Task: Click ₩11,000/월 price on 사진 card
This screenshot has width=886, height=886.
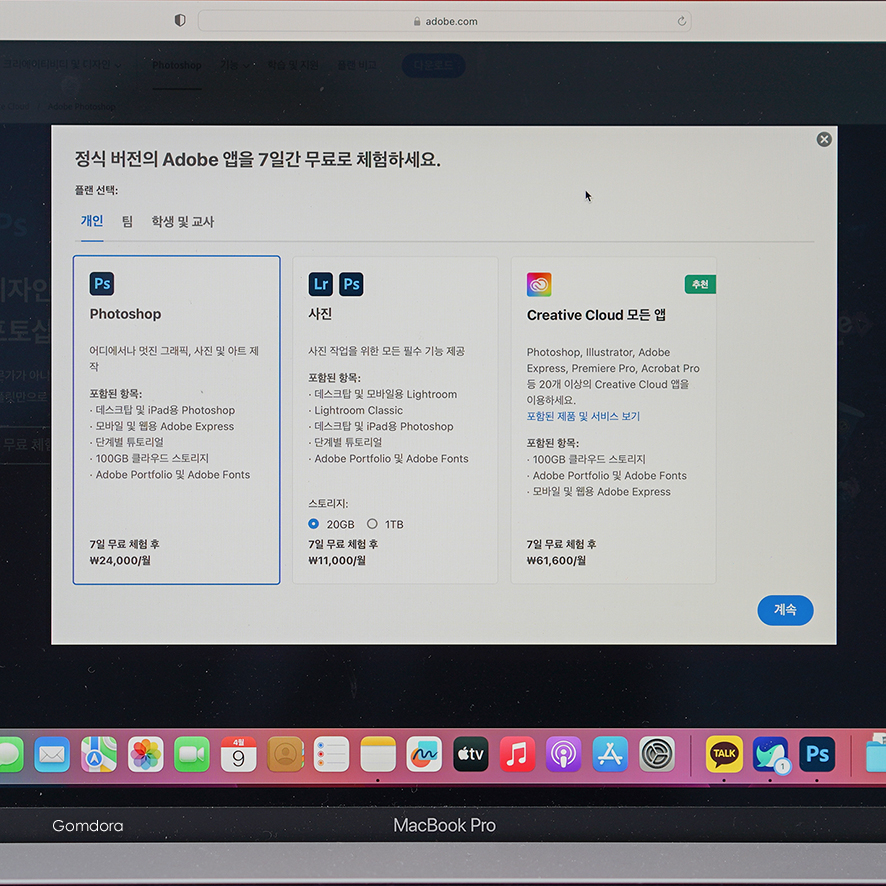Action: pos(337,561)
